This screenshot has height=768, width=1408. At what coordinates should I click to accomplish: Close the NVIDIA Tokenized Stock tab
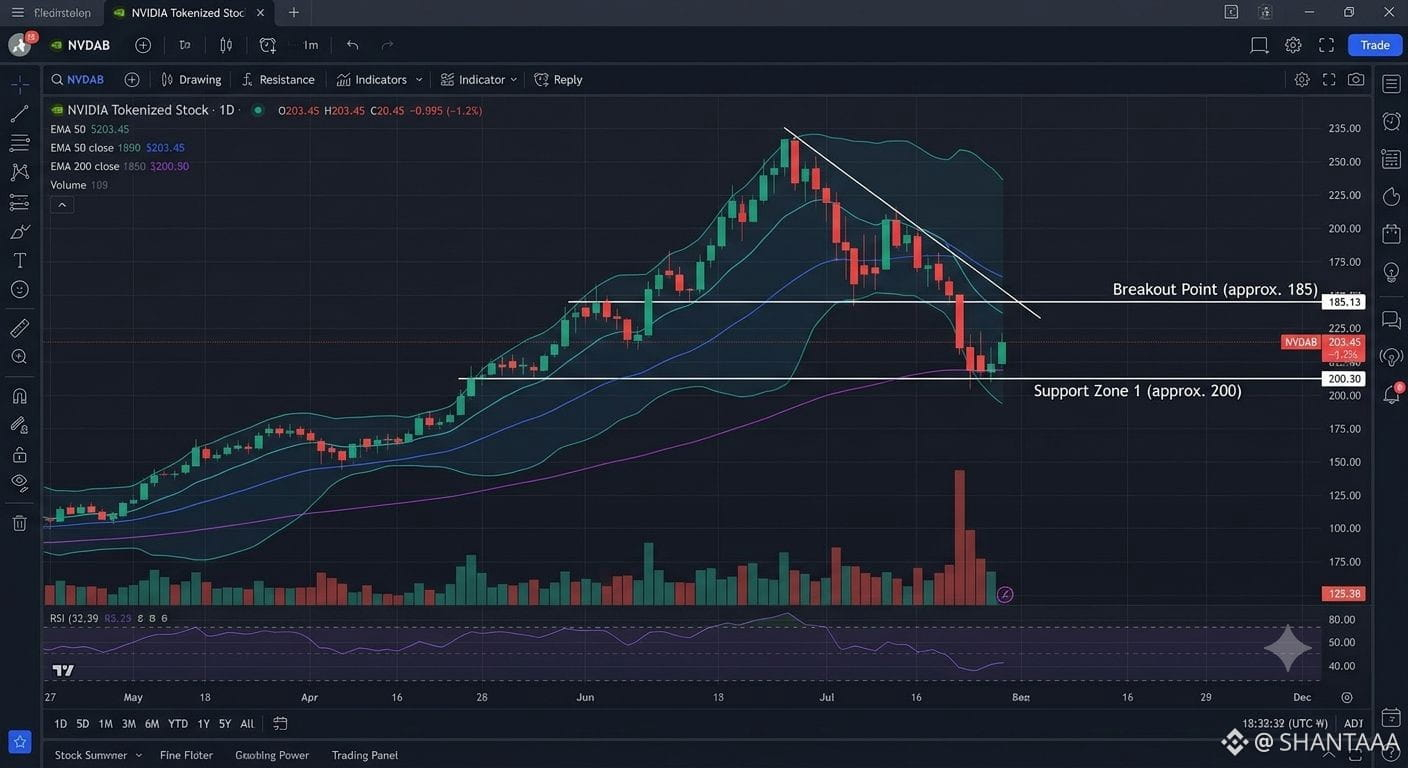pos(260,13)
